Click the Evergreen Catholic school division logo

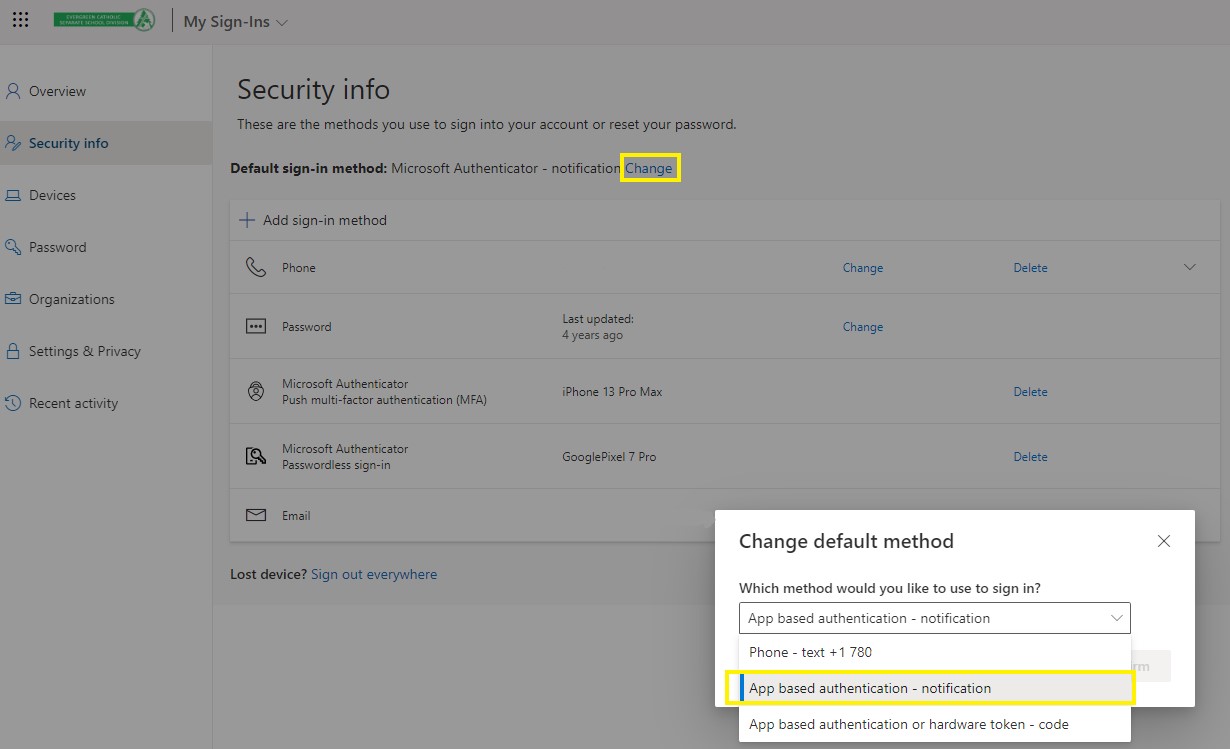105,20
